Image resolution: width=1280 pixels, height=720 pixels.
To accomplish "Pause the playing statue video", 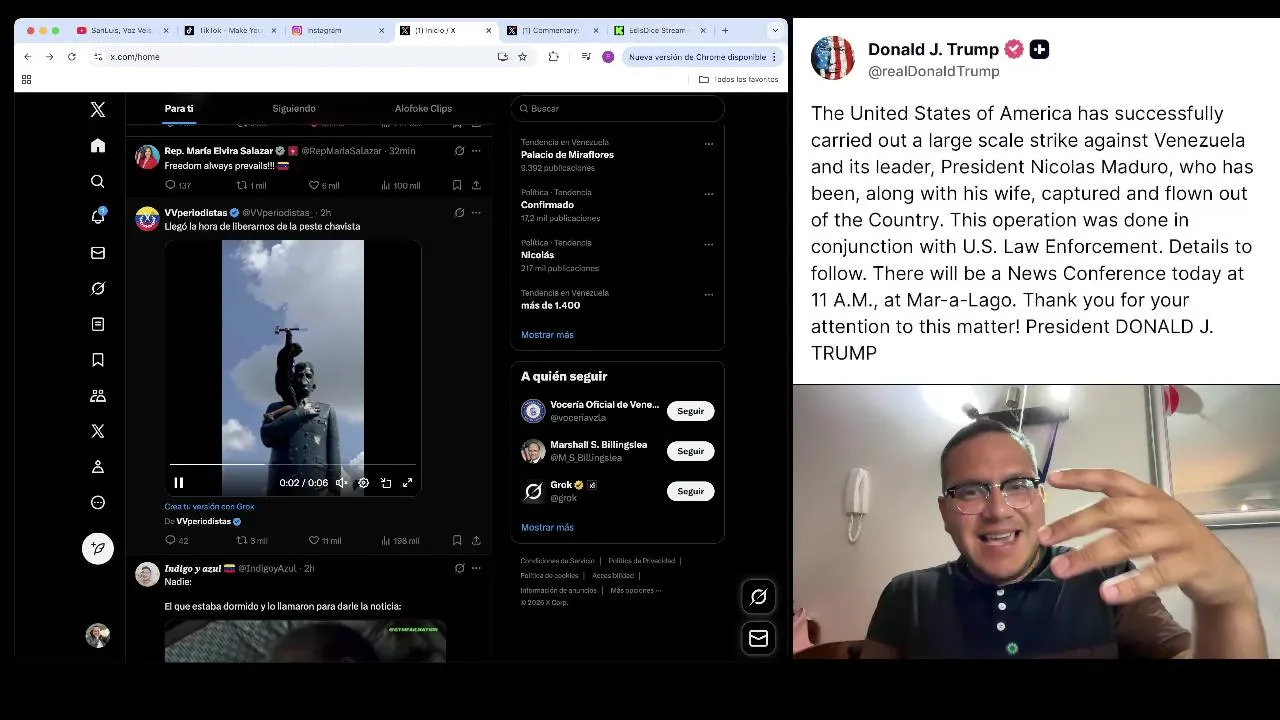I will pos(179,483).
